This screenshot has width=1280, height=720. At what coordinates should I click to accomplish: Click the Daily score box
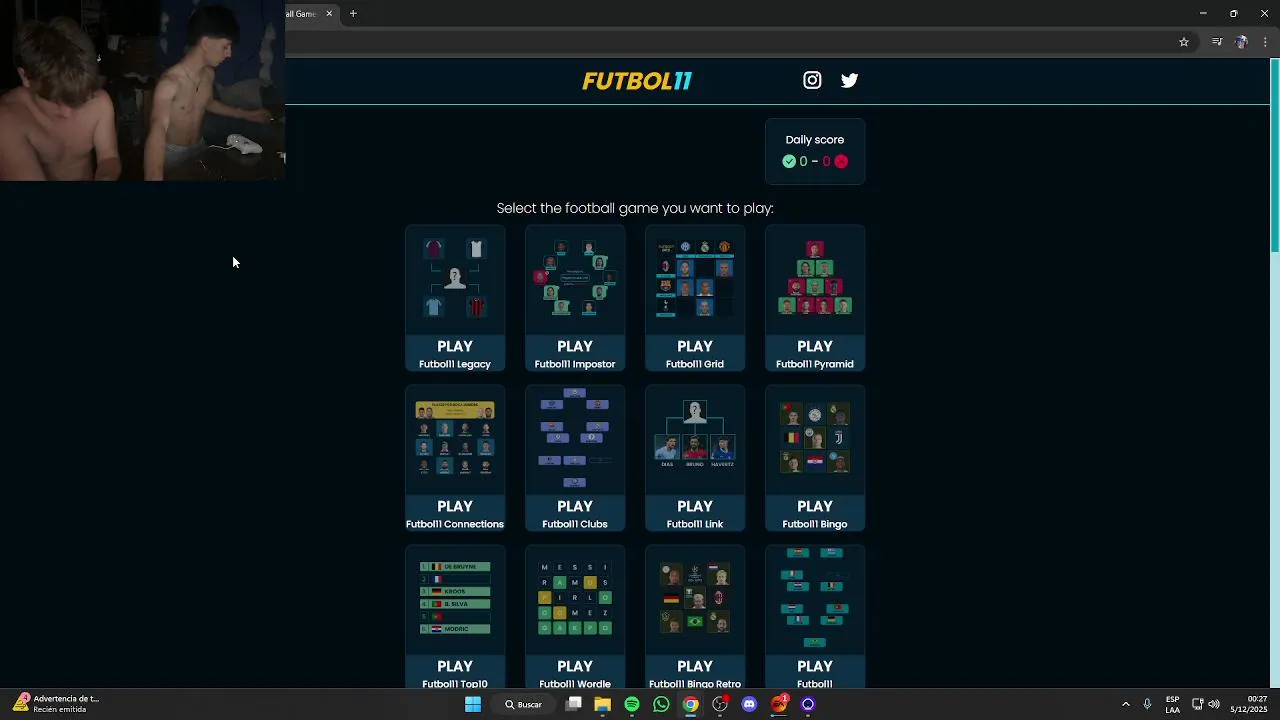click(x=815, y=151)
